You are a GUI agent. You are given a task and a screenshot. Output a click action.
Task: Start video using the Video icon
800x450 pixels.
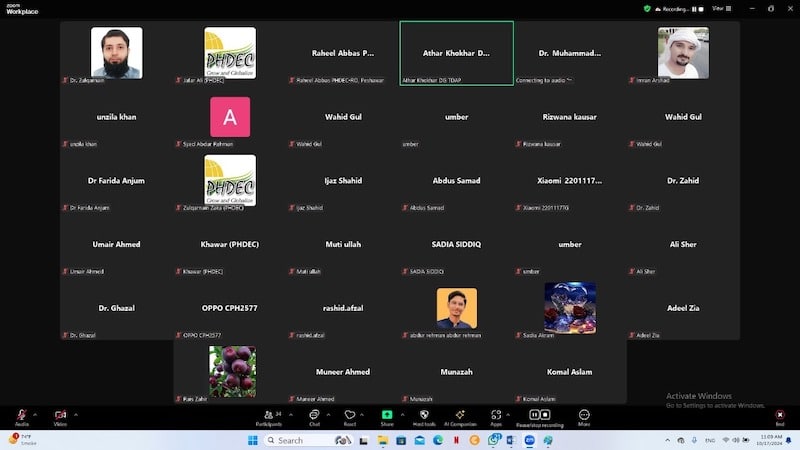60,415
